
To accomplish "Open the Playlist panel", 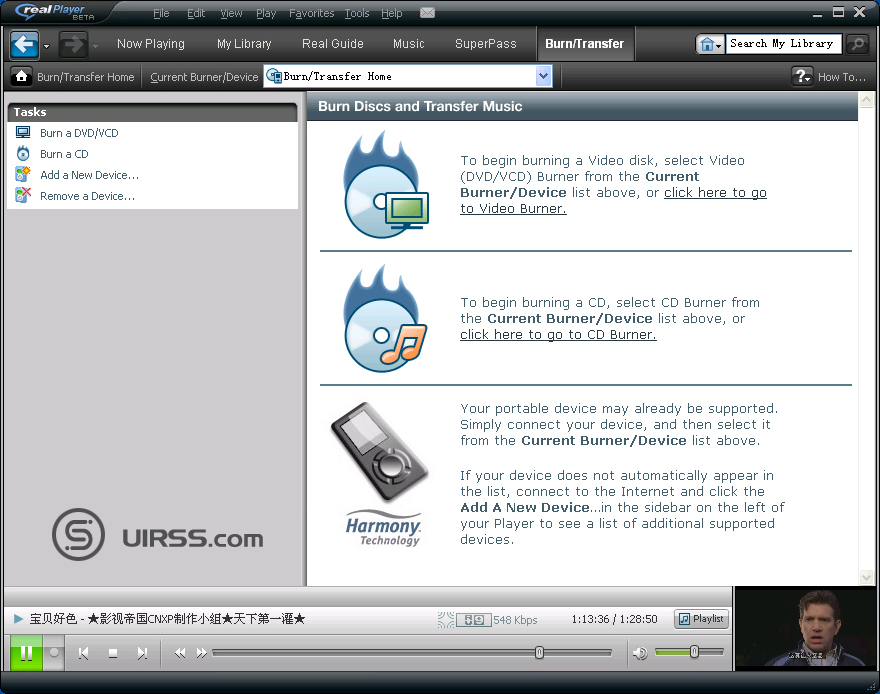I will click(702, 619).
